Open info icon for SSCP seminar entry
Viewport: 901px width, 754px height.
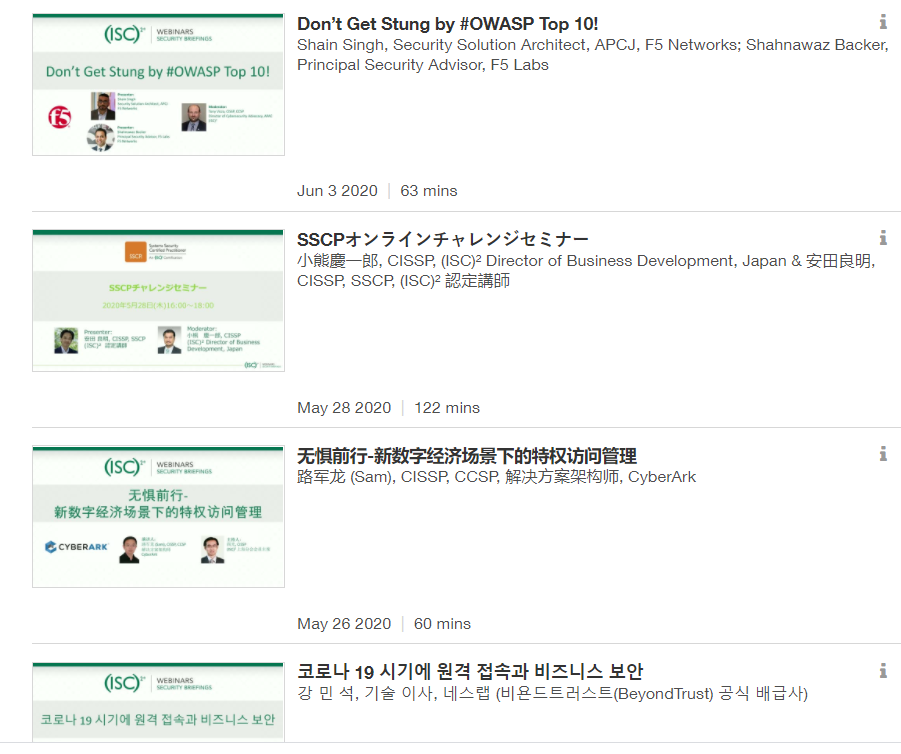coord(883,238)
